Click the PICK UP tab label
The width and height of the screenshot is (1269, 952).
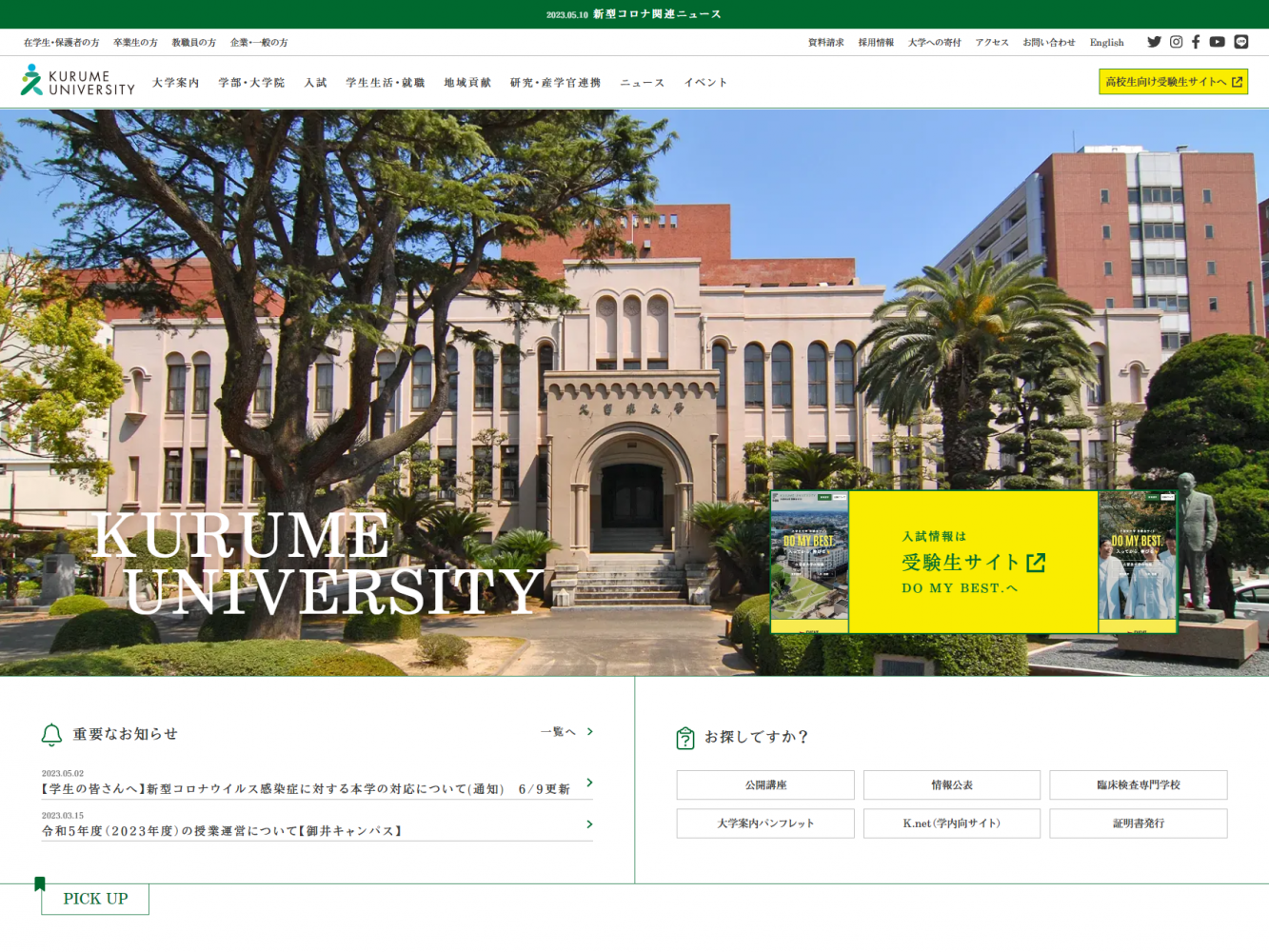(95, 899)
